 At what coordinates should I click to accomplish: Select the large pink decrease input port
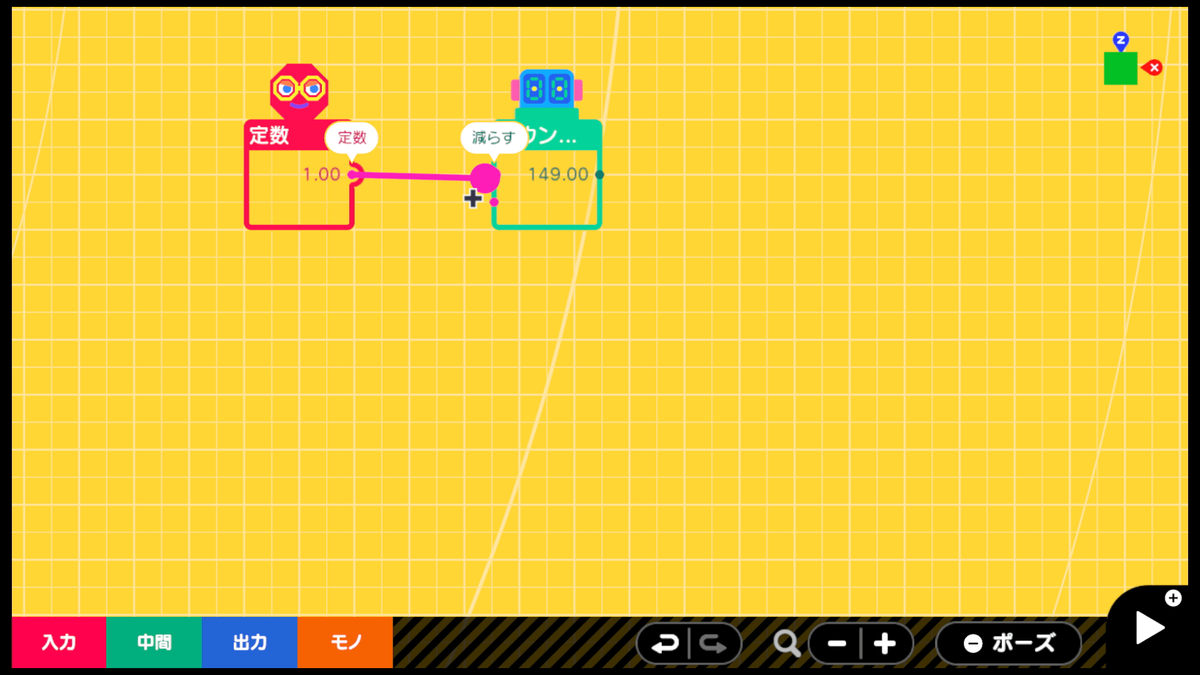tap(485, 178)
